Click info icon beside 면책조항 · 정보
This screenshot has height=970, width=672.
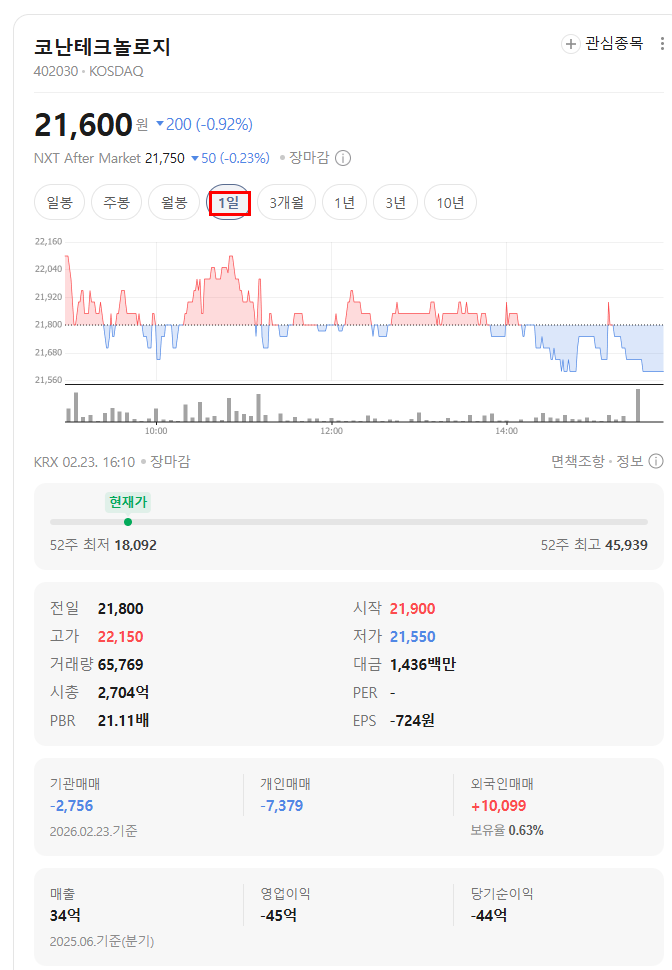pos(656,461)
